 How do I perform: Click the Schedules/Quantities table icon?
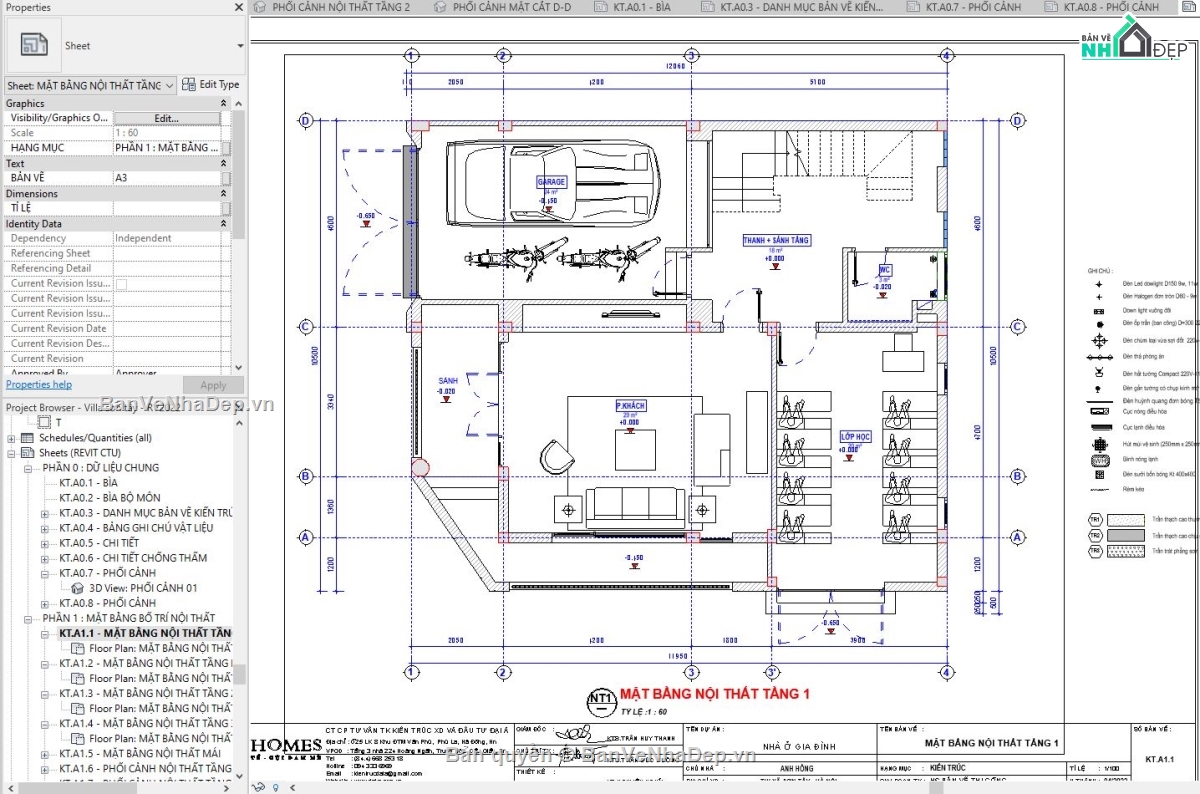pyautogui.click(x=29, y=438)
